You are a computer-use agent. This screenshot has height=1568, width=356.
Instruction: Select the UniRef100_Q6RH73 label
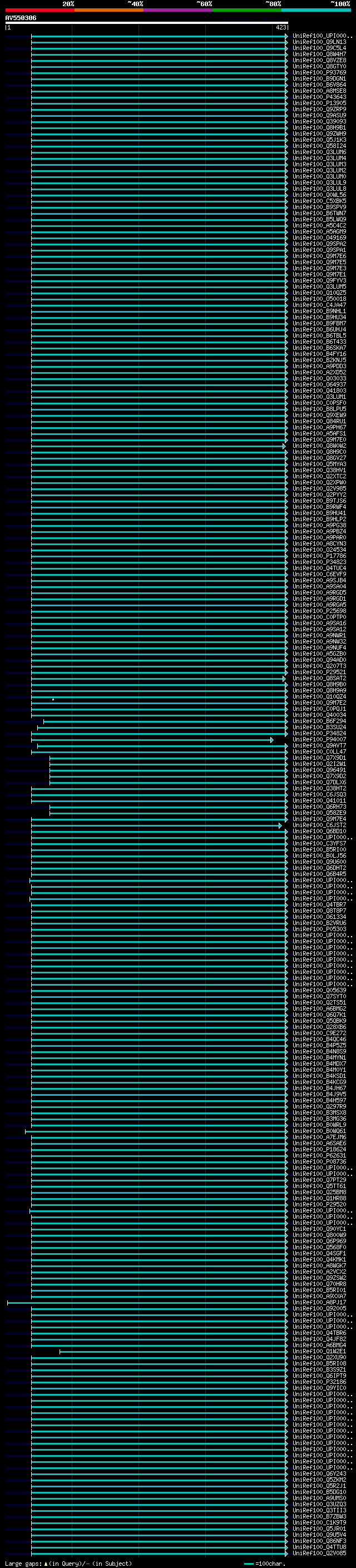tap(319, 807)
